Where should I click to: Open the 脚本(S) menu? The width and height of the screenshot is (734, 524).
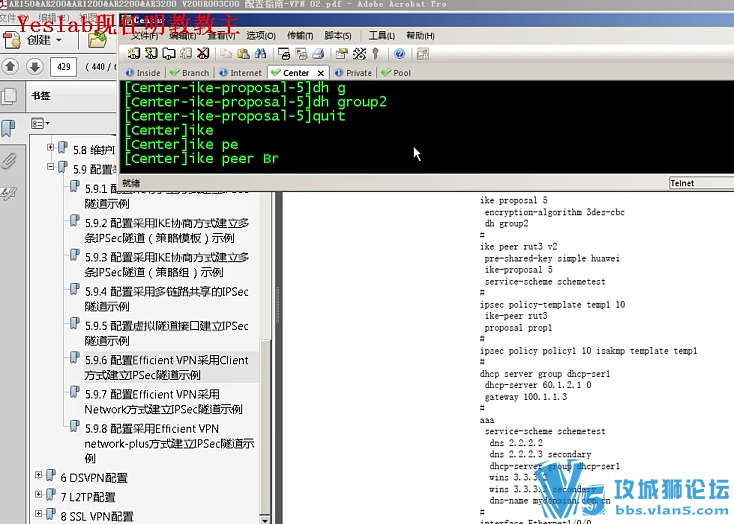338,36
